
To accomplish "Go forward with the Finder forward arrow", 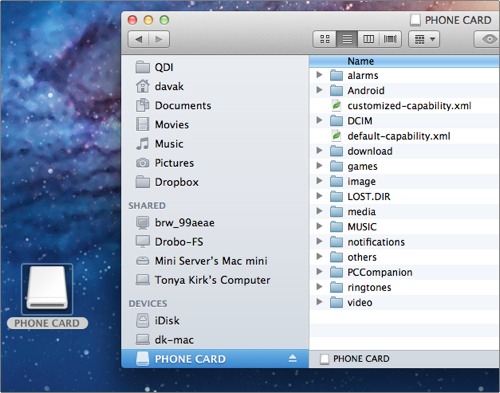I will tap(159, 39).
